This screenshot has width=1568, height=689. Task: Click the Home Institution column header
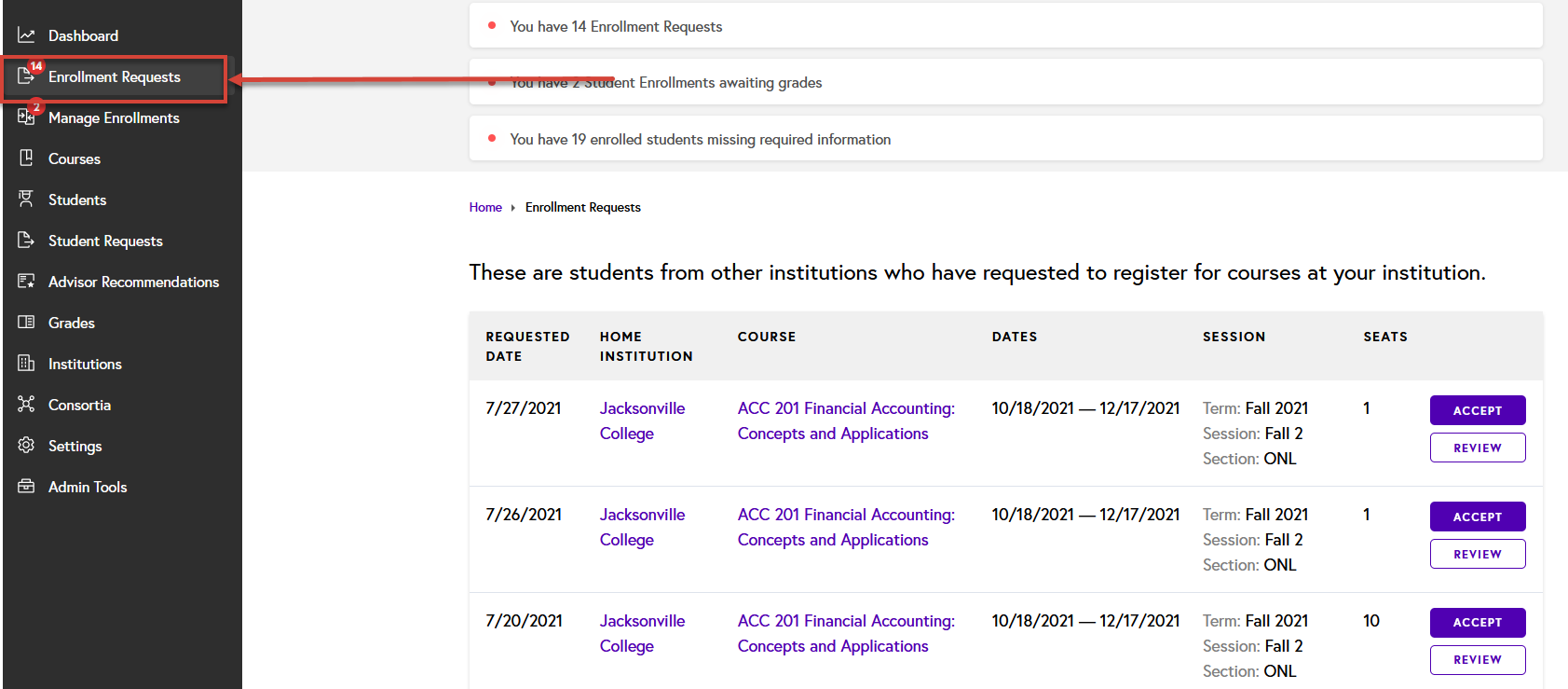pos(647,346)
